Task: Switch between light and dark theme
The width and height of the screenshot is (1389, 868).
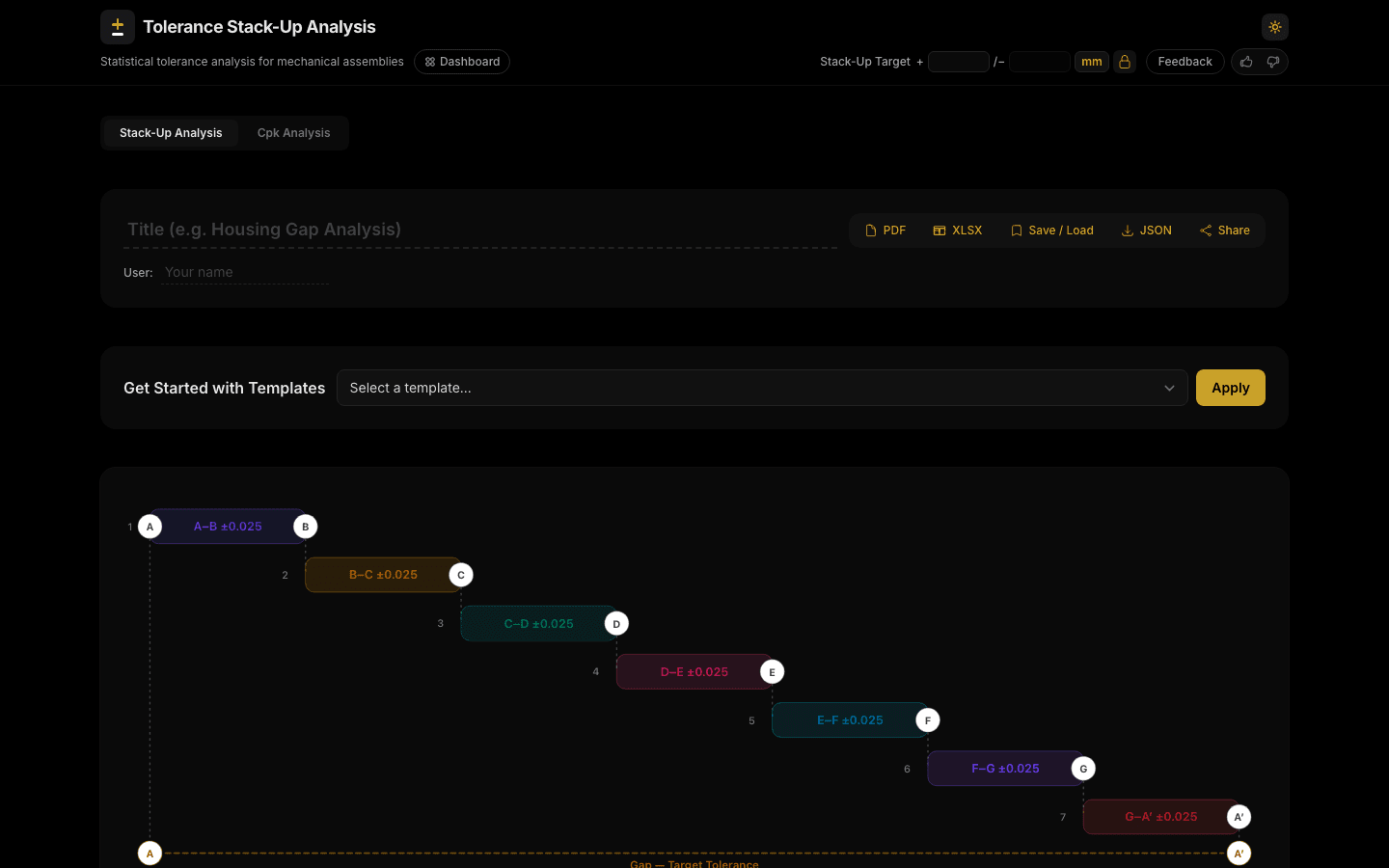Action: point(1274,26)
